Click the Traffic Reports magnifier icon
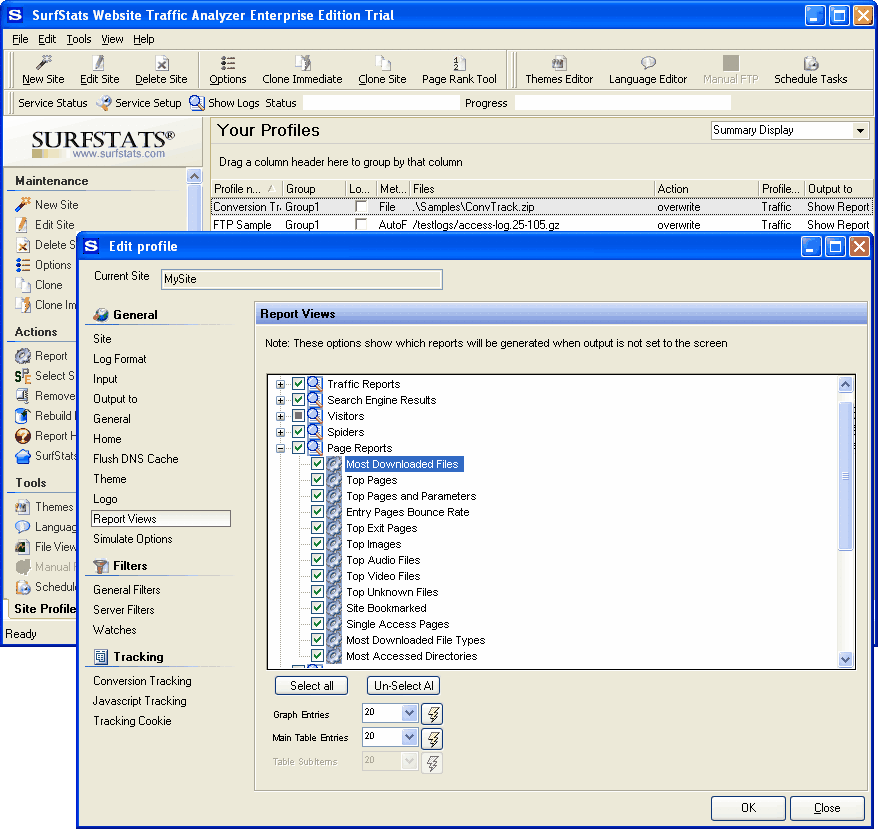This screenshot has height=834, width=878. [x=315, y=384]
